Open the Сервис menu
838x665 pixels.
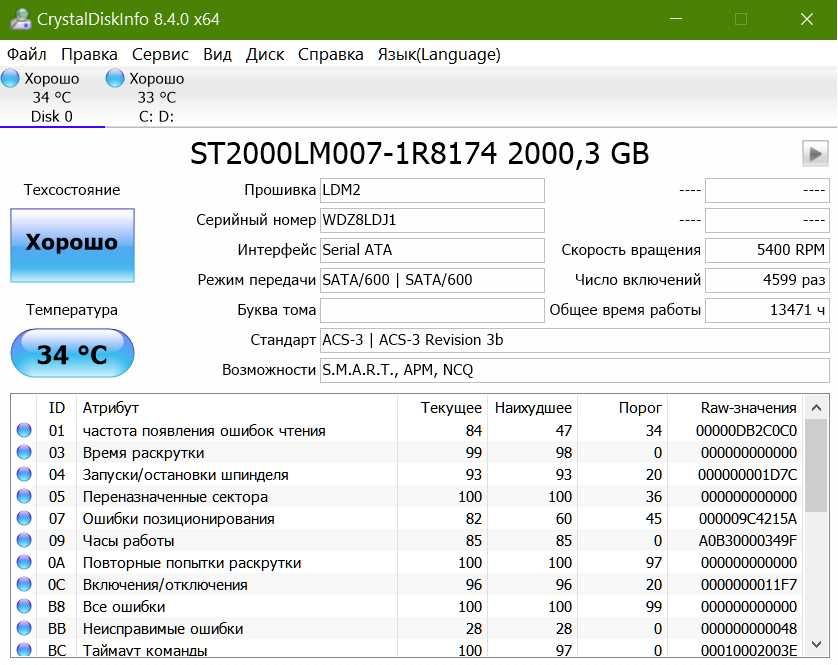(x=160, y=55)
